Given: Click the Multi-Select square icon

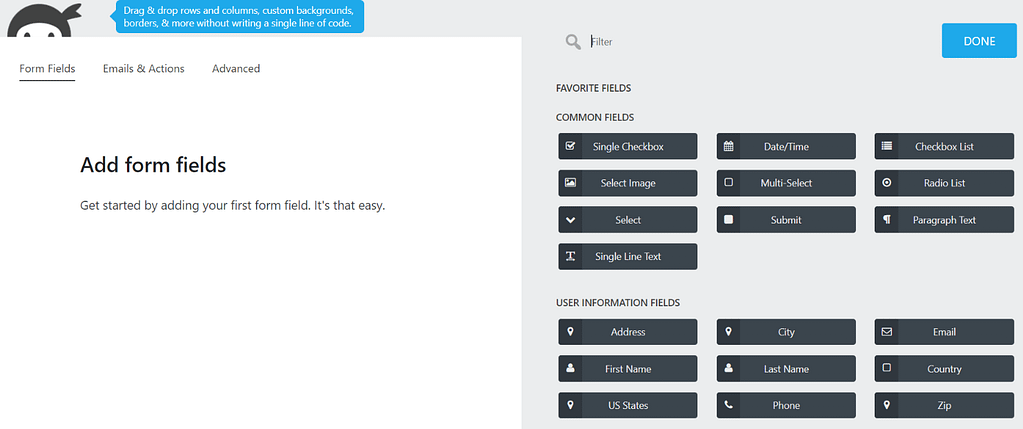Looking at the screenshot, I should point(729,183).
